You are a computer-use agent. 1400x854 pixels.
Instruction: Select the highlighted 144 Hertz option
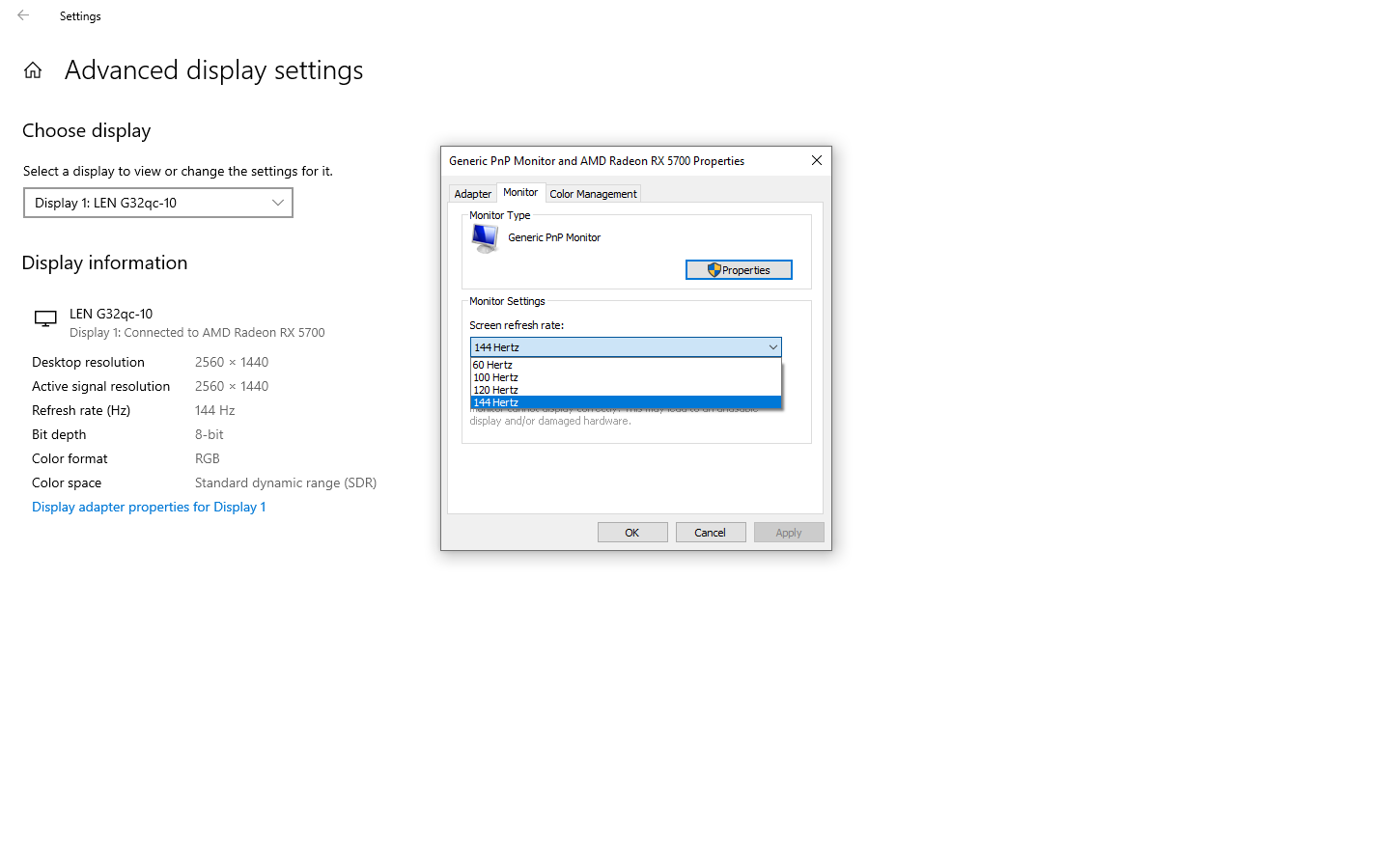tap(496, 402)
